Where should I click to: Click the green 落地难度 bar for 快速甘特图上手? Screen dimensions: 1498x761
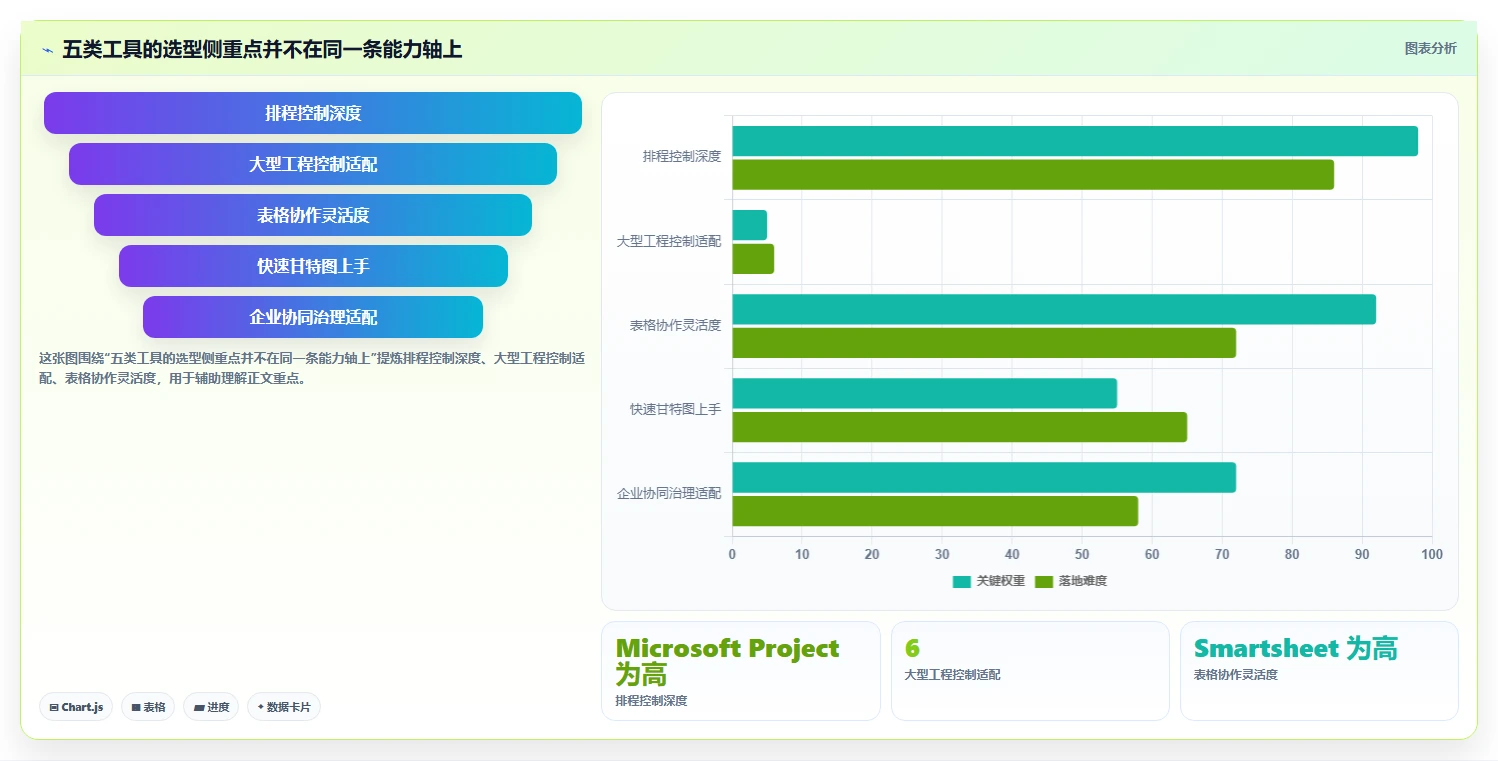point(960,427)
